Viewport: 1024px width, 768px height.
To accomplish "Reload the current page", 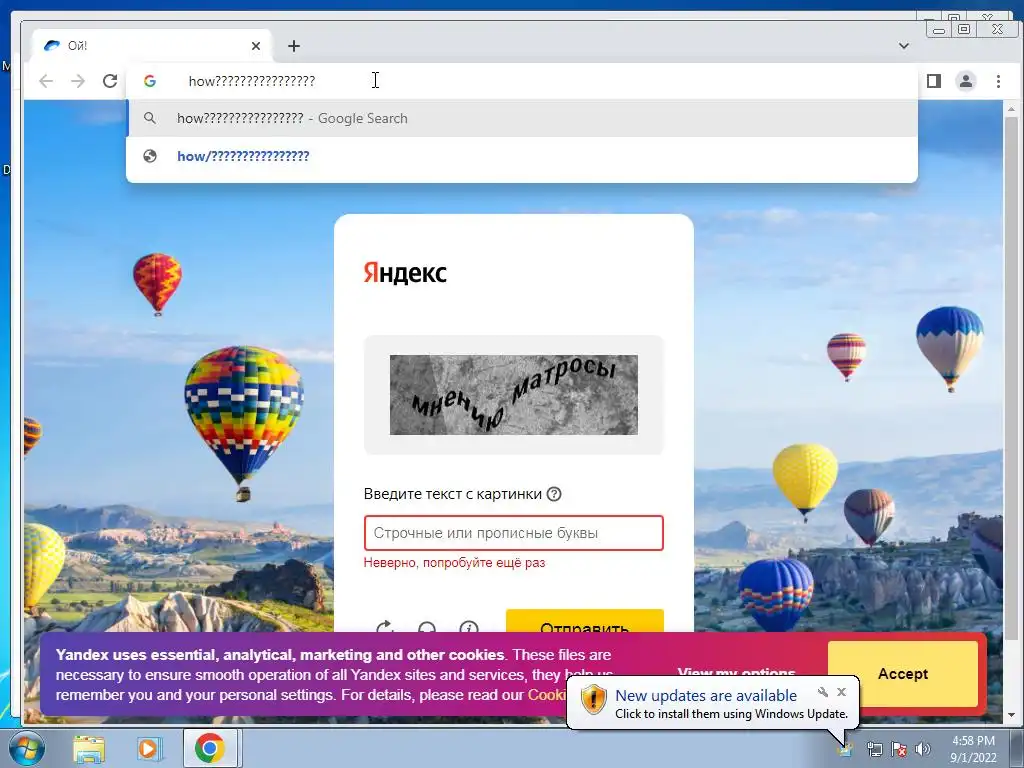I will pyautogui.click(x=110, y=81).
